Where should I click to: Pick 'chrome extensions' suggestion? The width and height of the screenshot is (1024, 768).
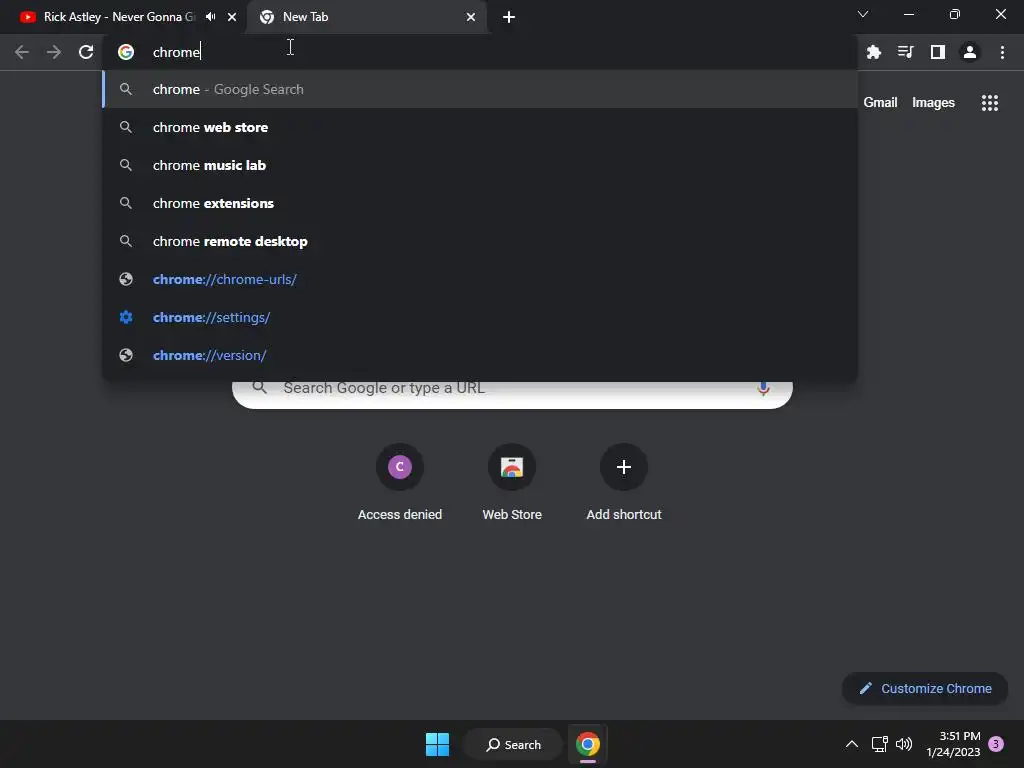pyautogui.click(x=480, y=203)
